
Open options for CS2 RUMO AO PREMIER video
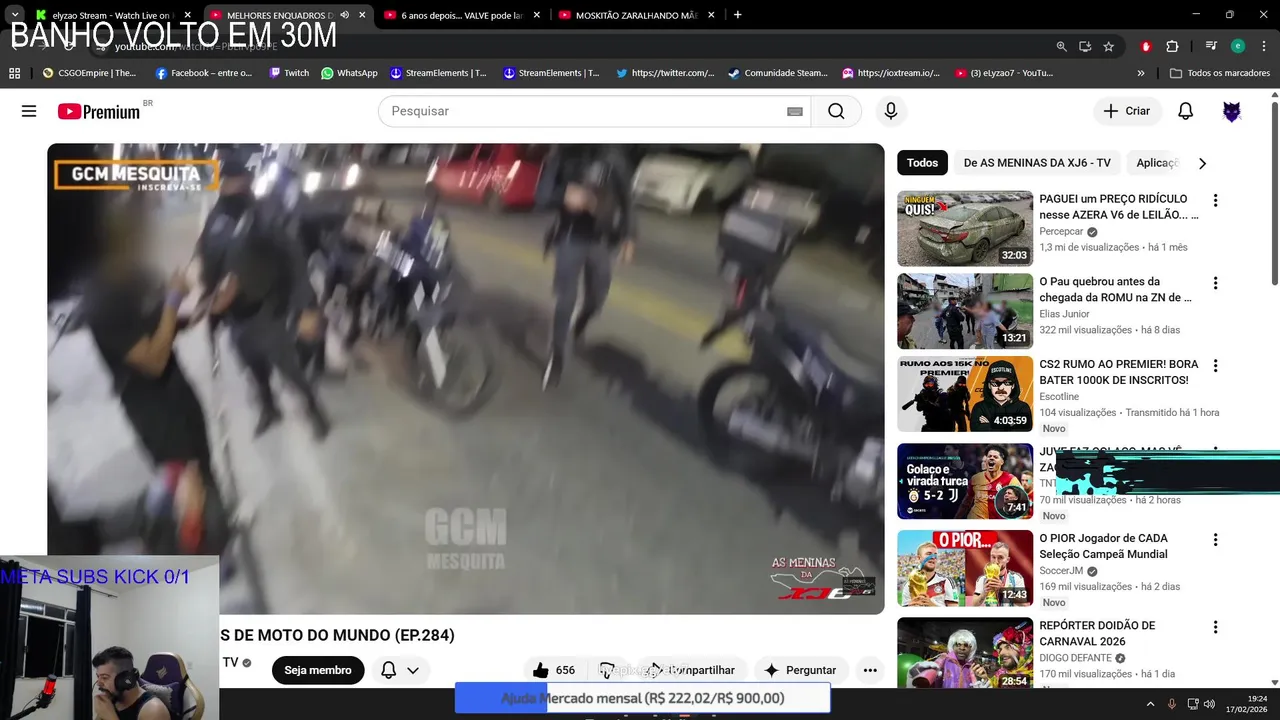coord(1215,366)
